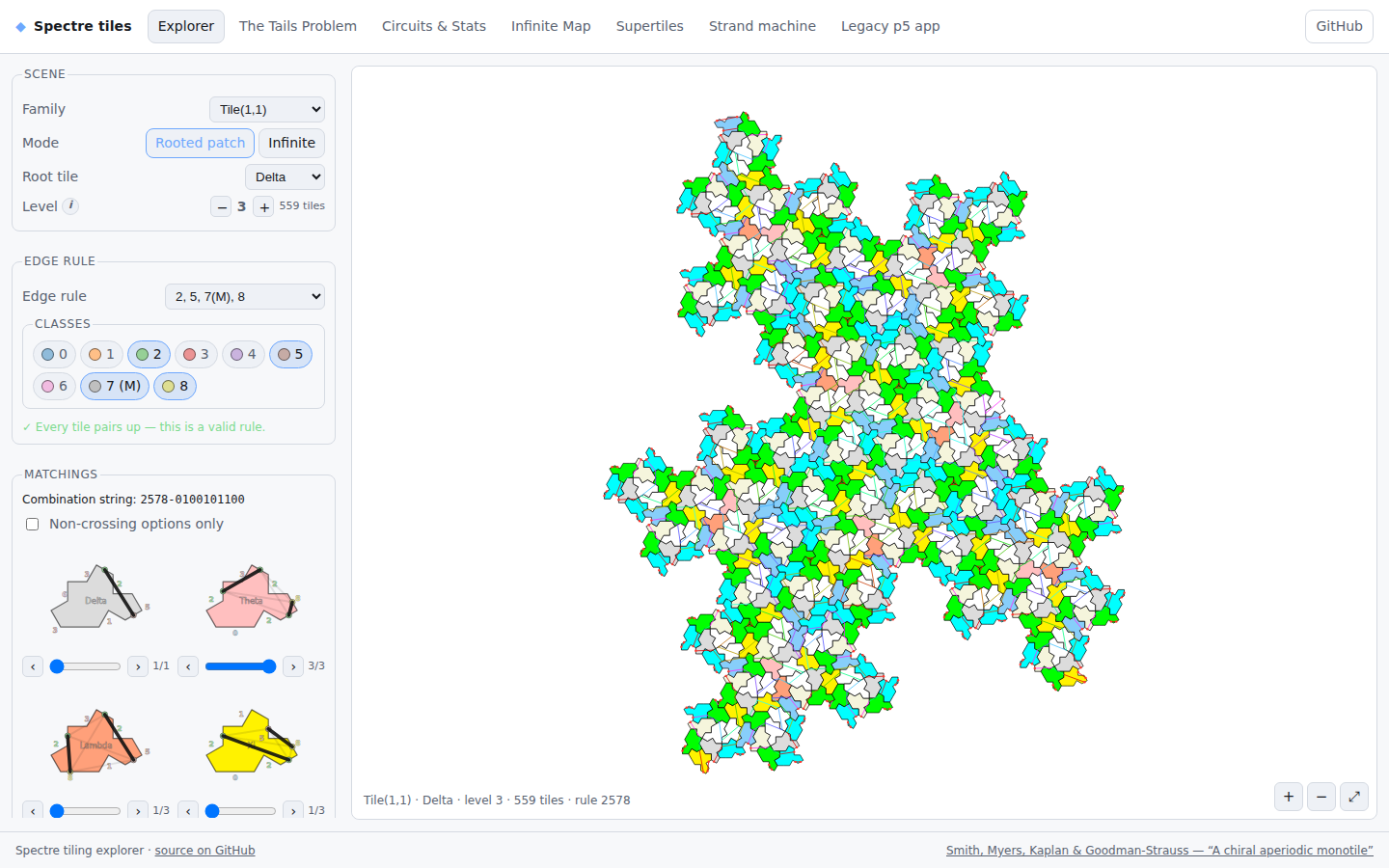Fit the tiling view with the expand icon

(1354, 797)
